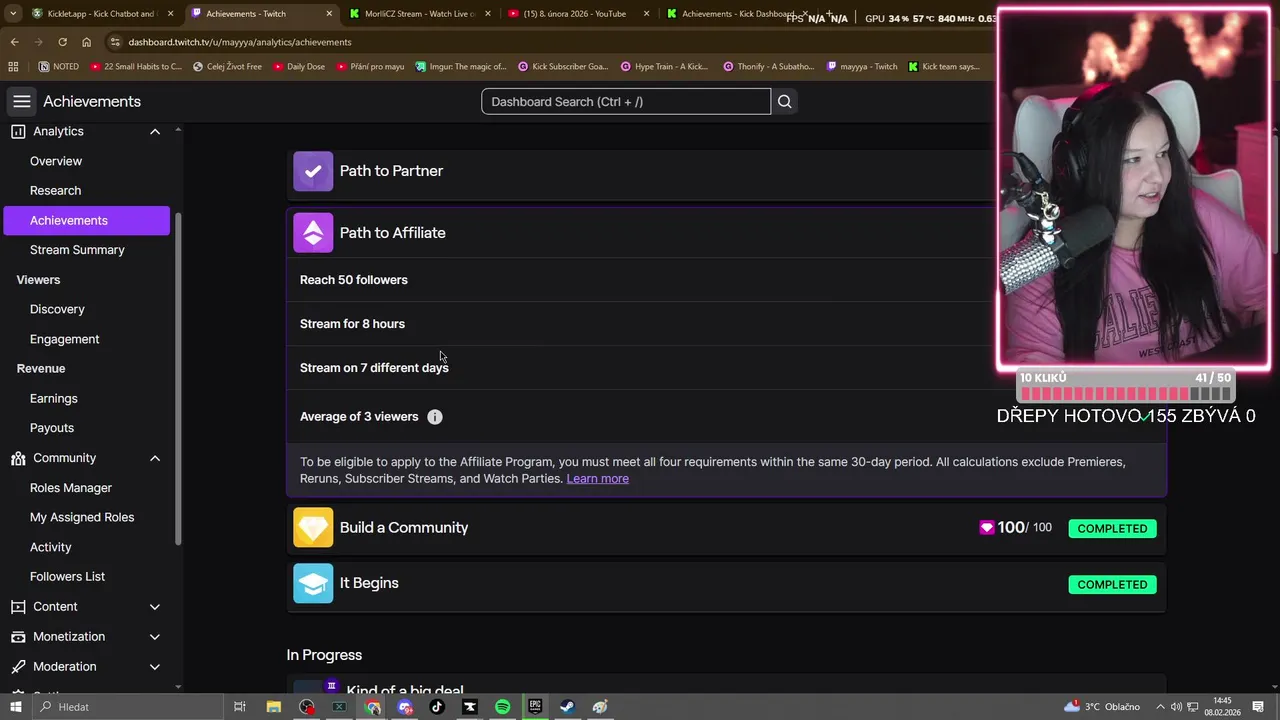This screenshot has height=720, width=1280.
Task: Select Achievements in the sidebar
Action: pyautogui.click(x=87, y=221)
